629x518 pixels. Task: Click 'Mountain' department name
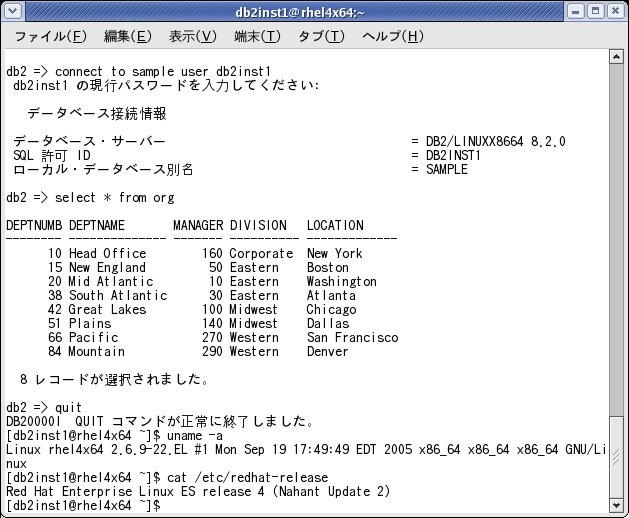pos(97,351)
